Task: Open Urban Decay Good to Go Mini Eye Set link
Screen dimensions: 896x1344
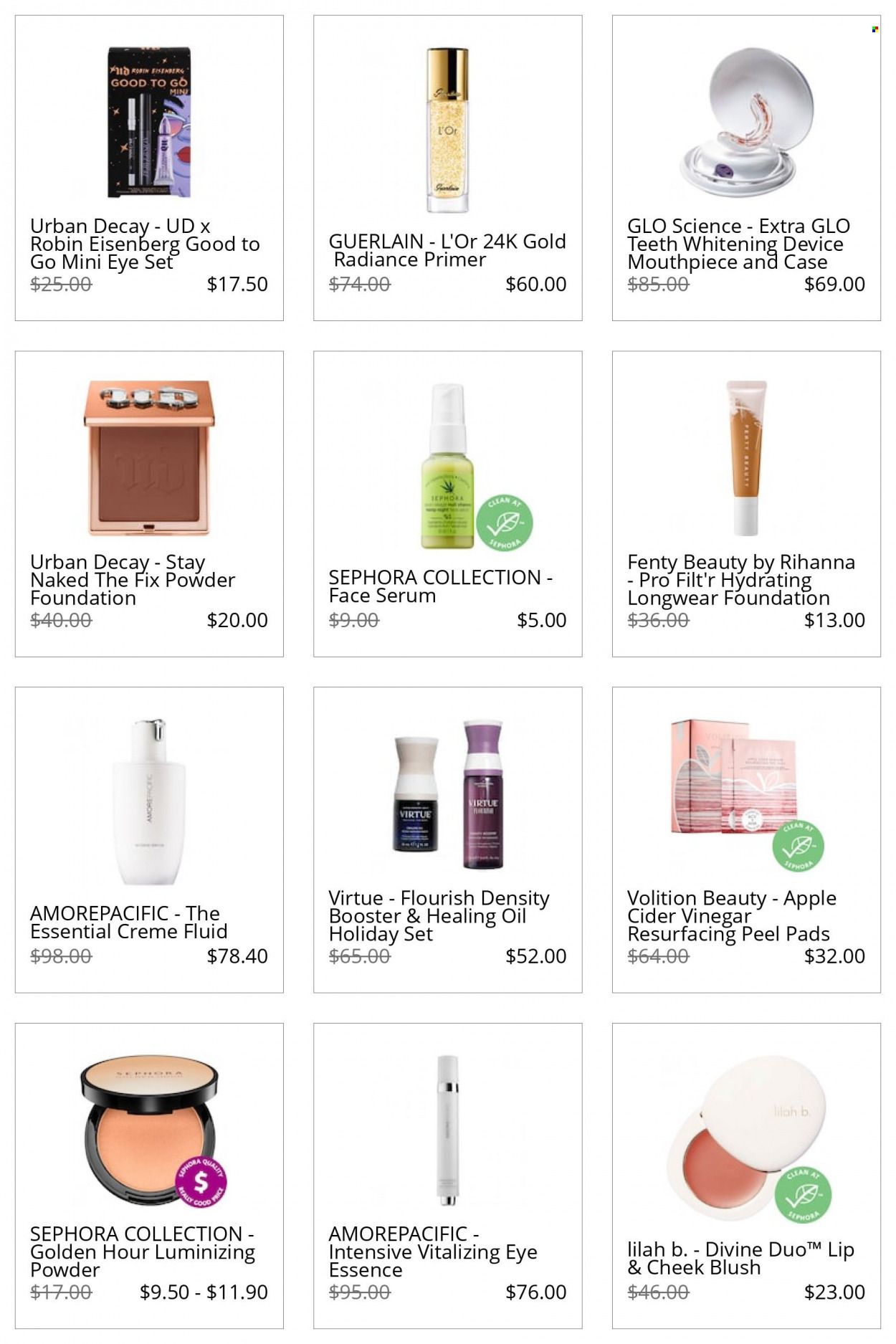Action: (145, 244)
